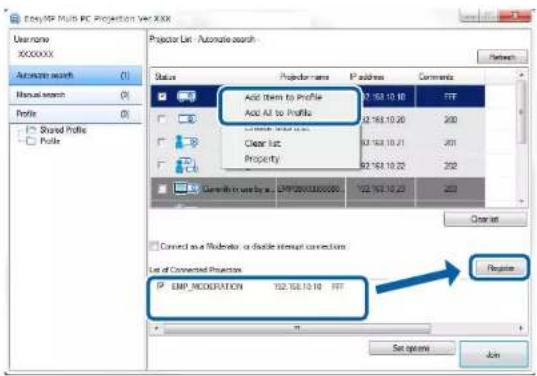Click the XXXXXXX user name value
Viewport: 537px width, 376px height.
36,54
